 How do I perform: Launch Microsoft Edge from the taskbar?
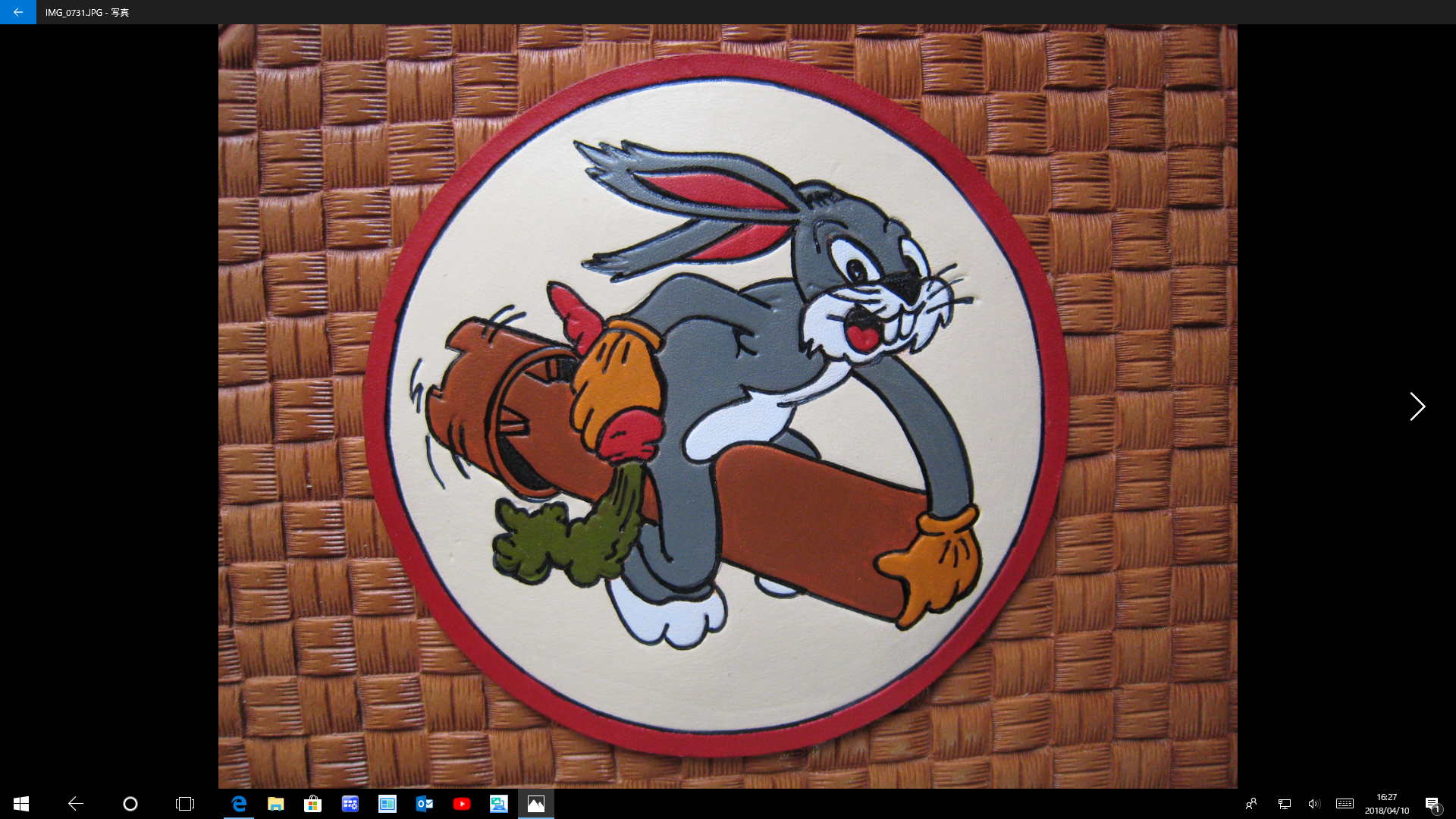239,804
